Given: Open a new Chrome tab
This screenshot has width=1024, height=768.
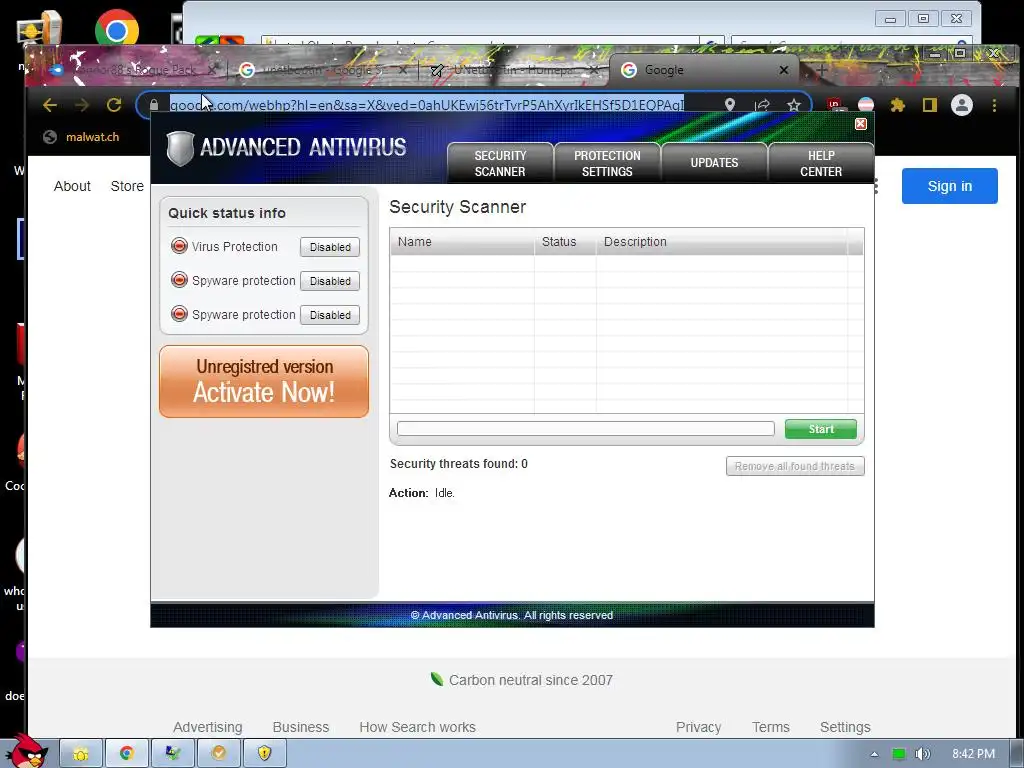Looking at the screenshot, I should [x=822, y=69].
